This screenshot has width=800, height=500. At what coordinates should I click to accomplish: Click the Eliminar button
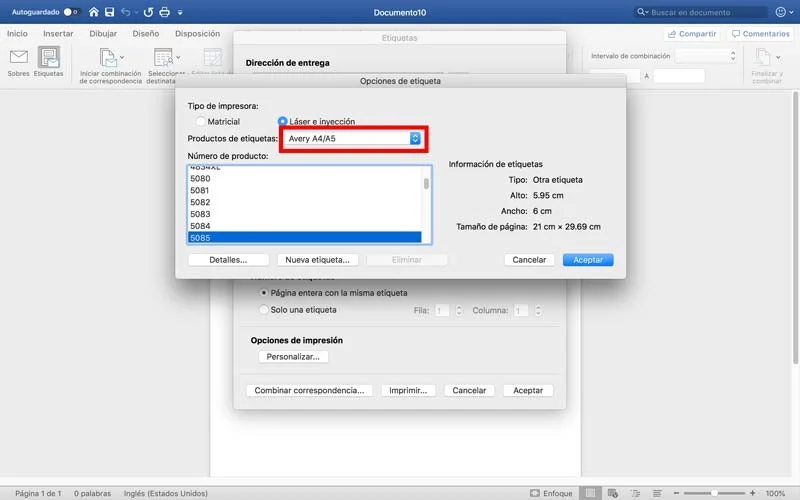tap(407, 260)
